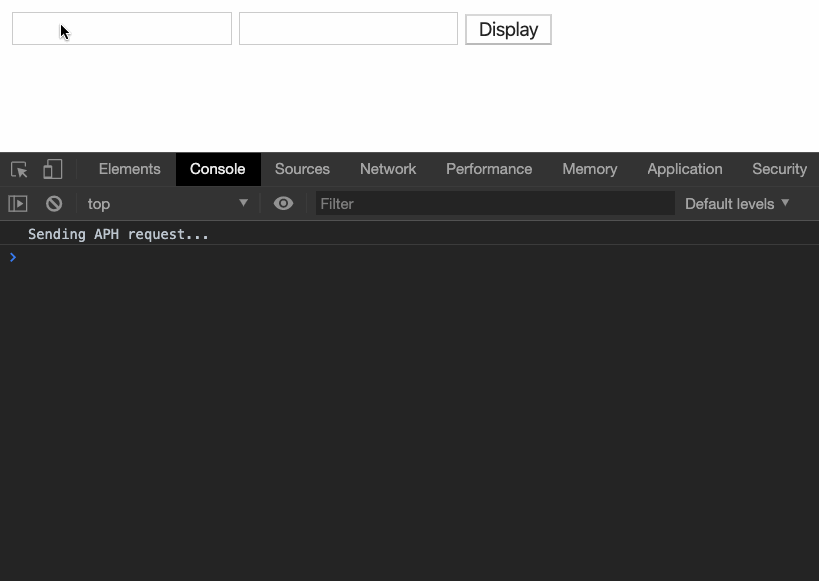Screen dimensions: 819x581
Task: Switch to the Network panel
Action: [387, 169]
